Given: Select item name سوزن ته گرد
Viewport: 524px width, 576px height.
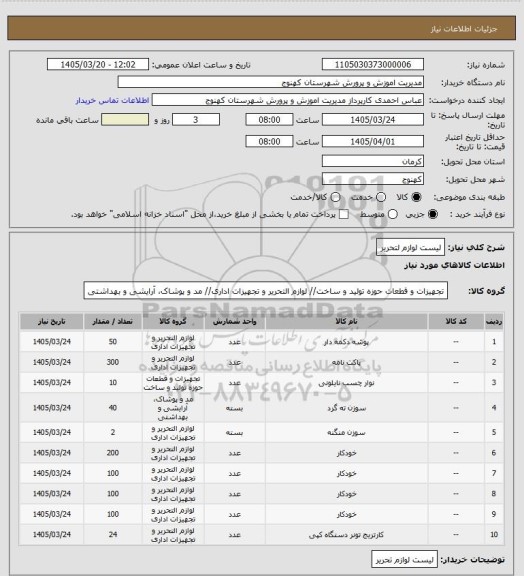Looking at the screenshot, I should pyautogui.click(x=346, y=408).
